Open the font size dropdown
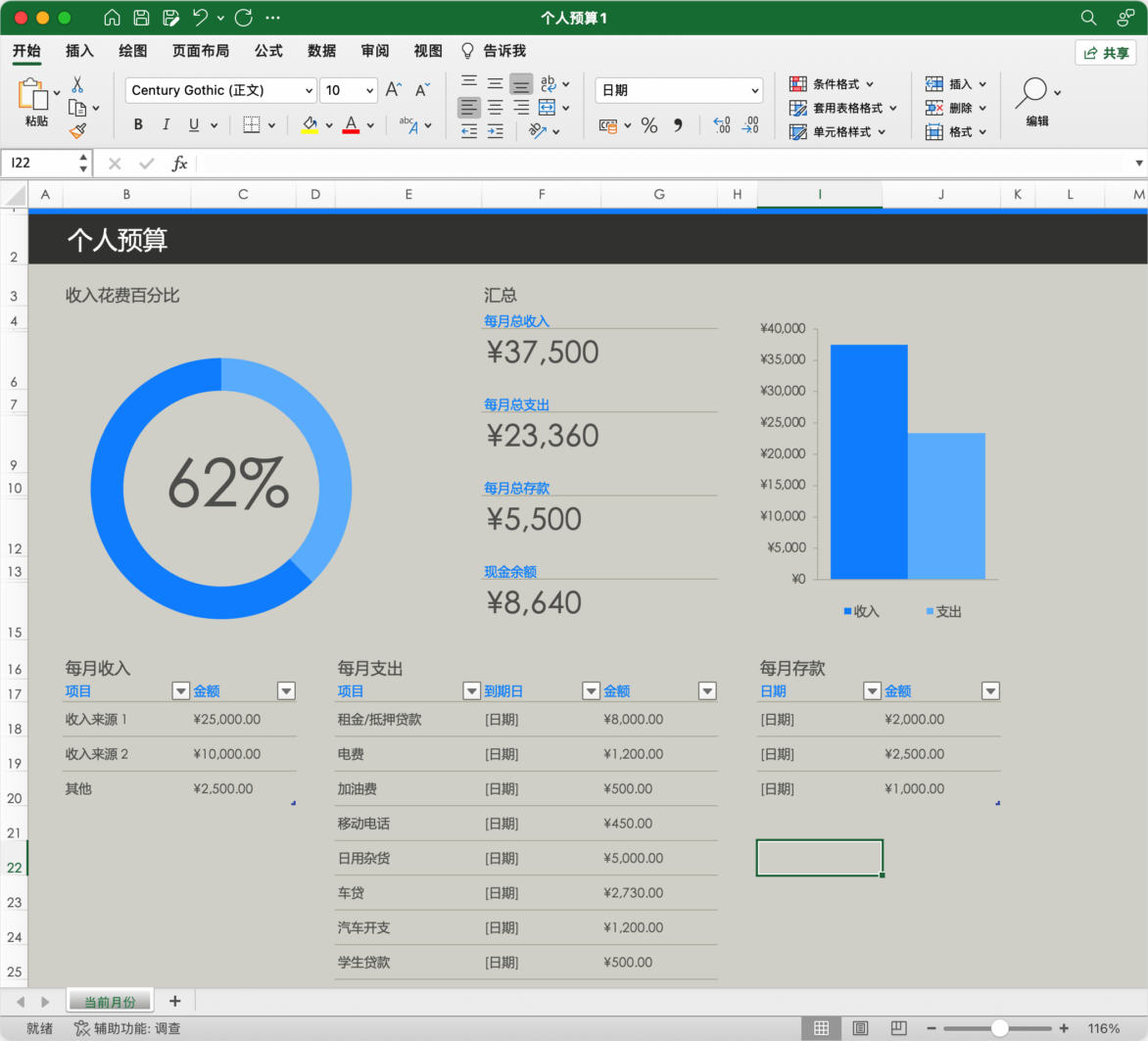Image resolution: width=1148 pixels, height=1041 pixels. [369, 91]
